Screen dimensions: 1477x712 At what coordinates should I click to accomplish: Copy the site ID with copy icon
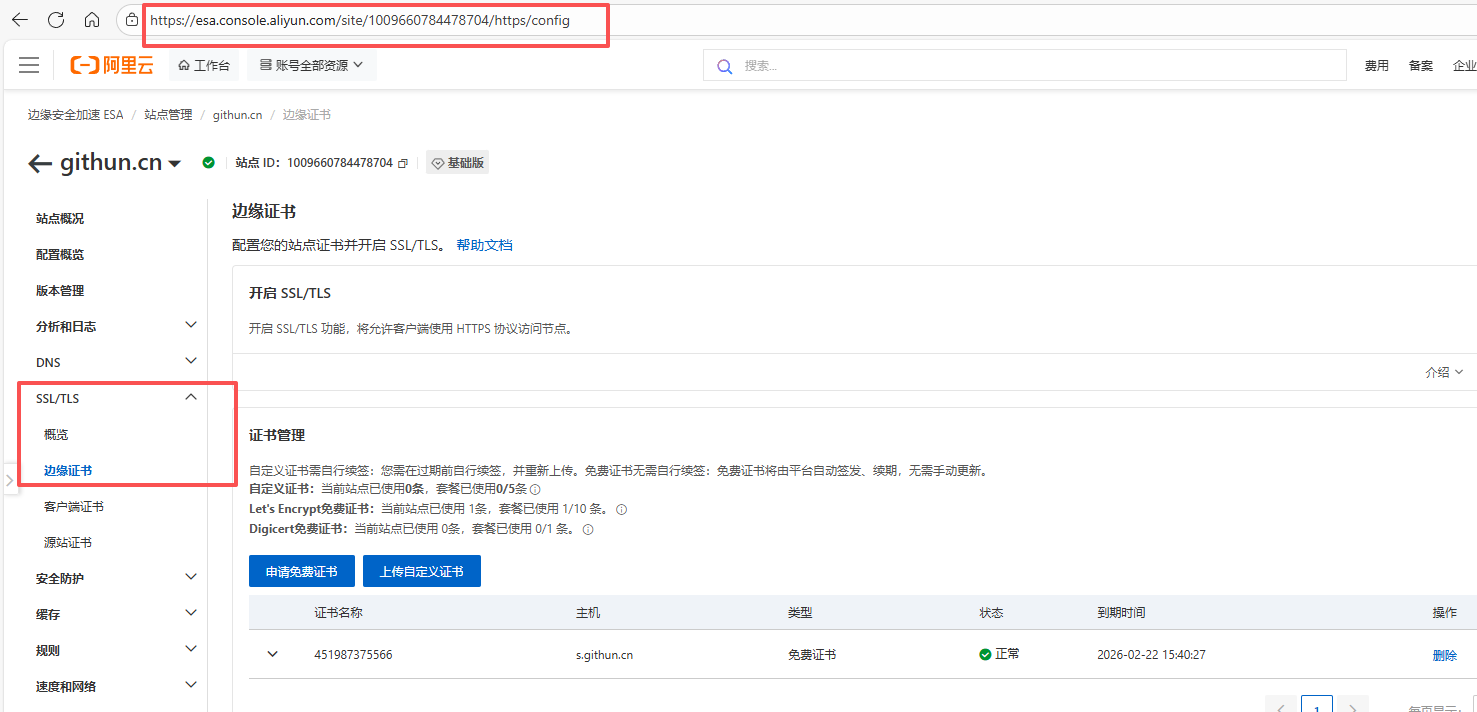403,163
